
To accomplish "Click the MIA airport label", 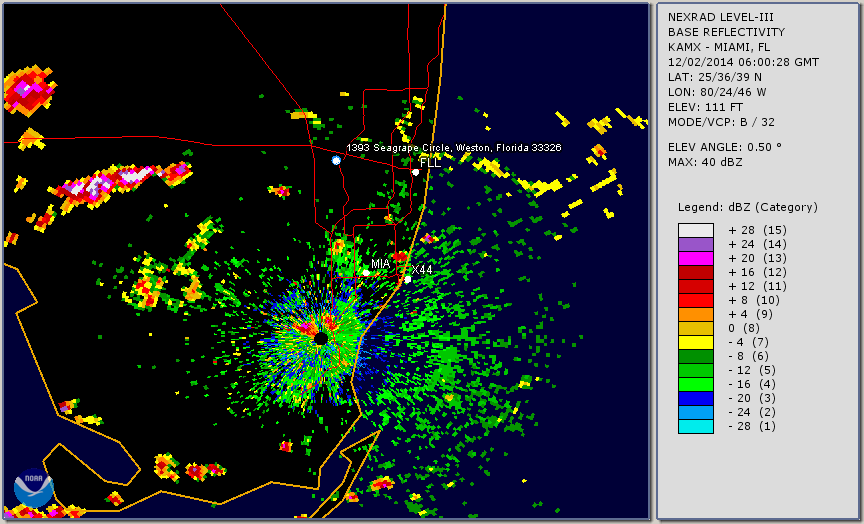I will (381, 264).
